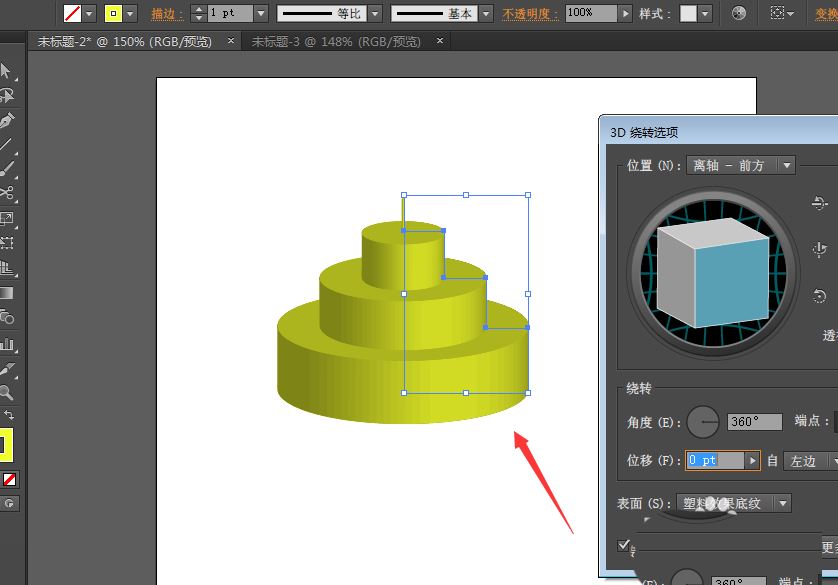Click the fill swatch with red slash

click(x=72, y=13)
